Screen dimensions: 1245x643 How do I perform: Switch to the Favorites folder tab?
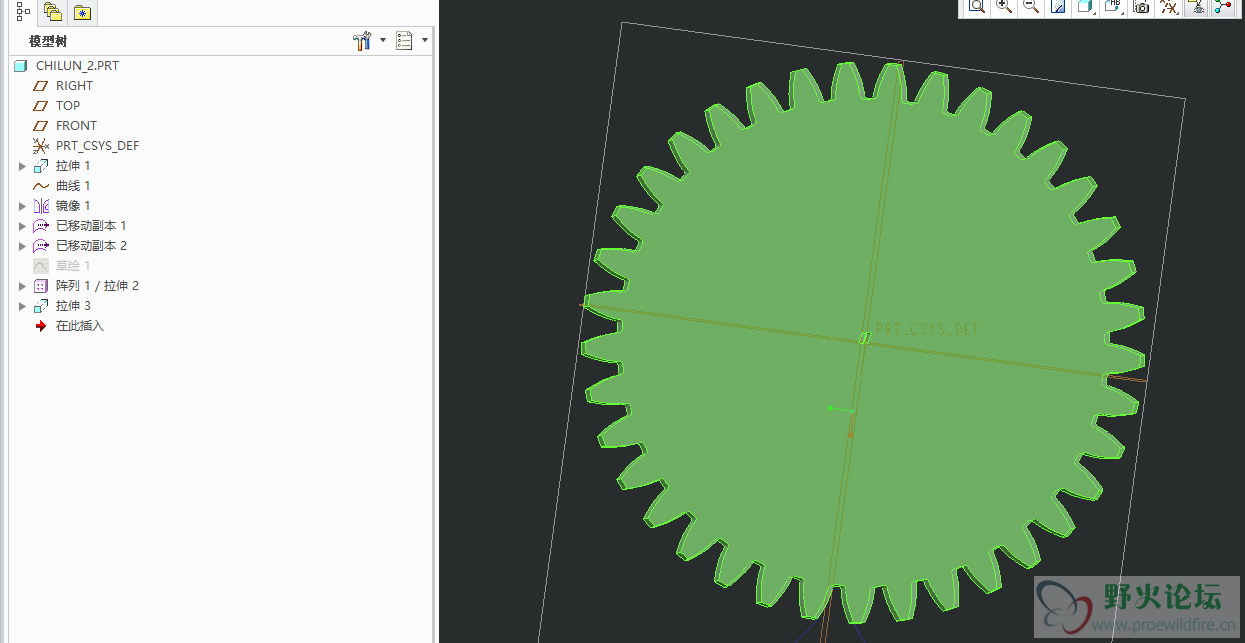(x=81, y=13)
